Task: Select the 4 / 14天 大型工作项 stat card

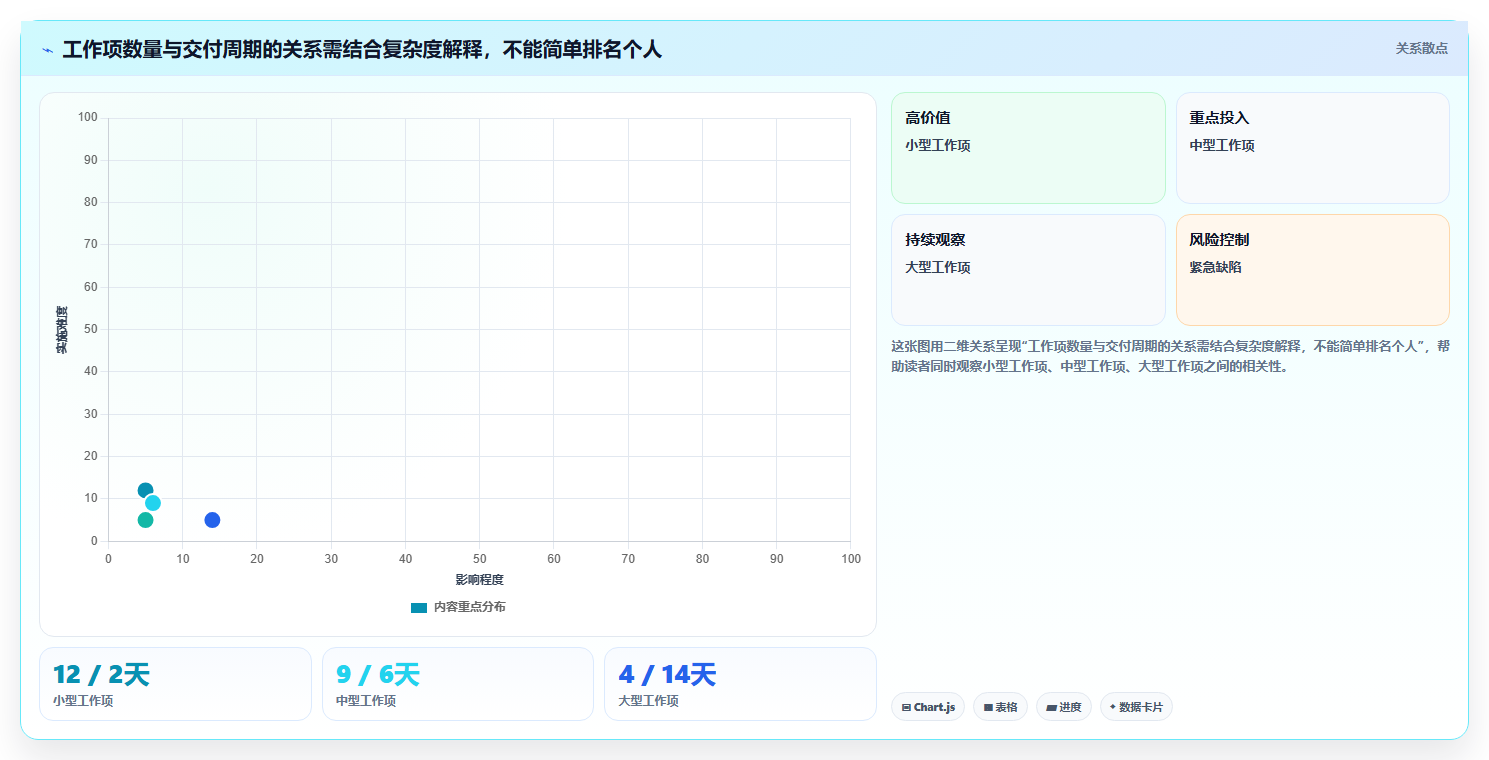Action: [740, 684]
